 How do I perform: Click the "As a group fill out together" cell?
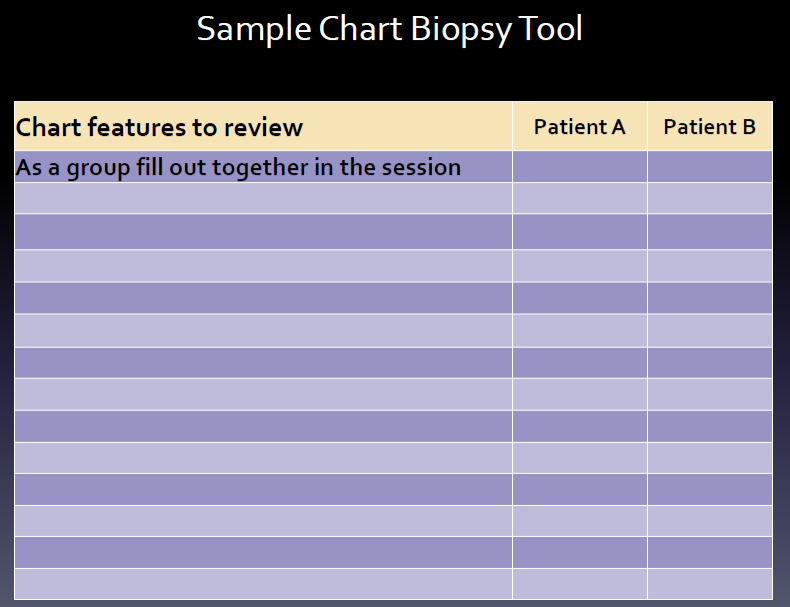[264, 167]
